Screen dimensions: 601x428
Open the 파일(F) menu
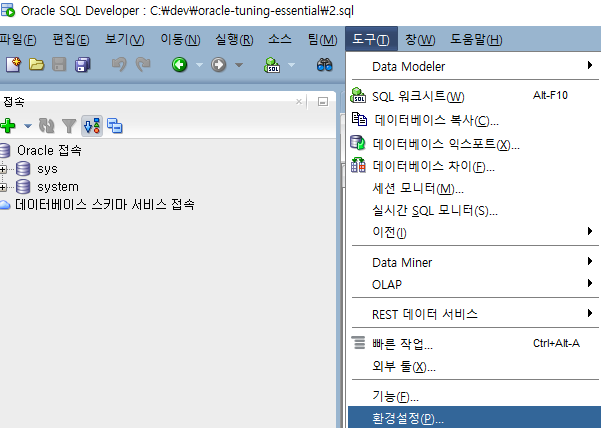18,39
